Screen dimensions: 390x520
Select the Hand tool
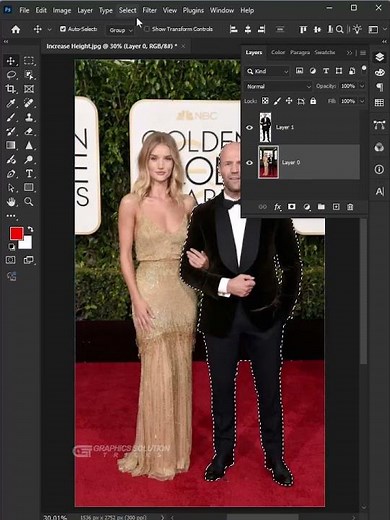point(11,202)
